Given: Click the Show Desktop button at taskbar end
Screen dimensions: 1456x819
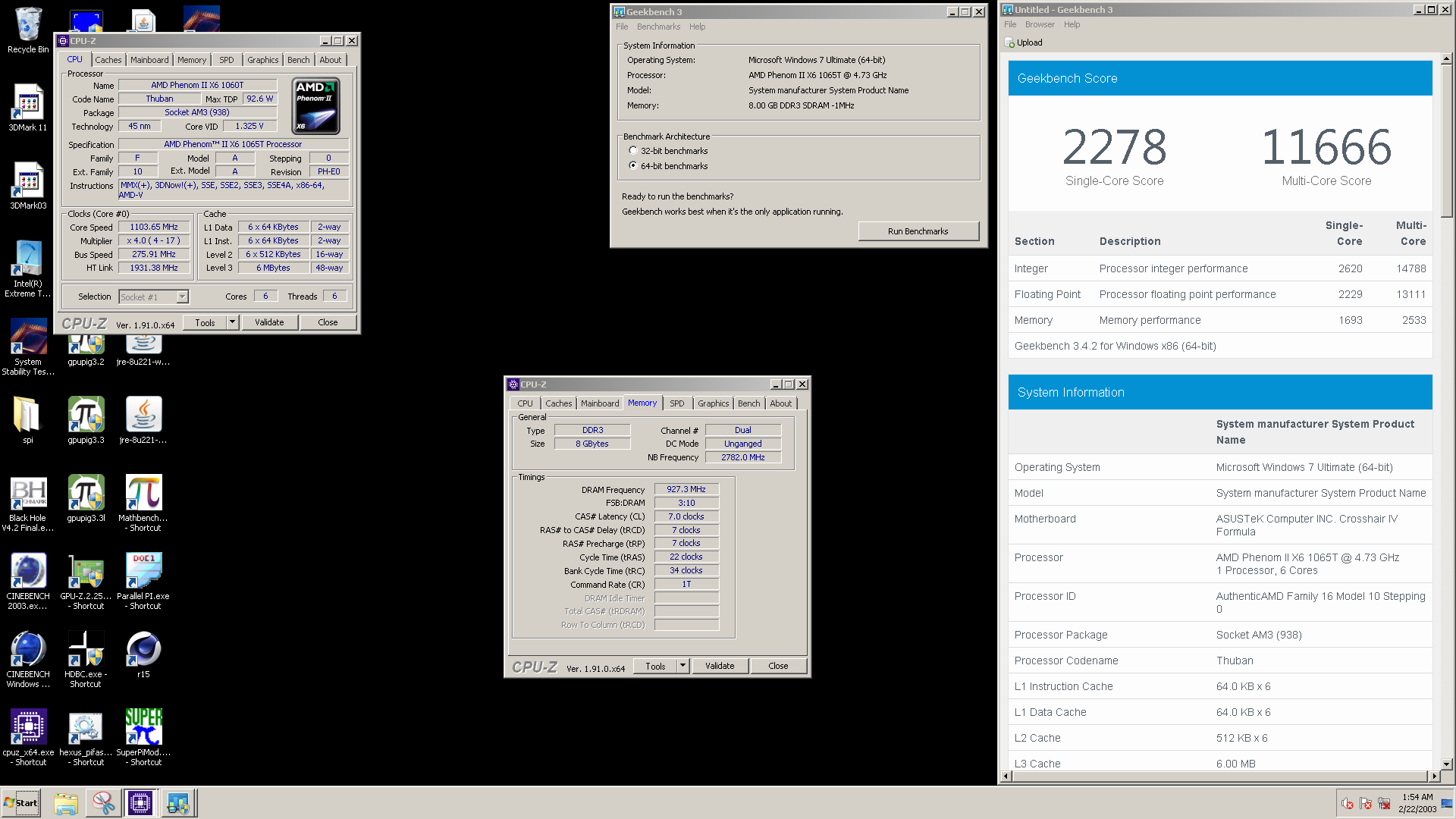Looking at the screenshot, I should coord(1447,803).
